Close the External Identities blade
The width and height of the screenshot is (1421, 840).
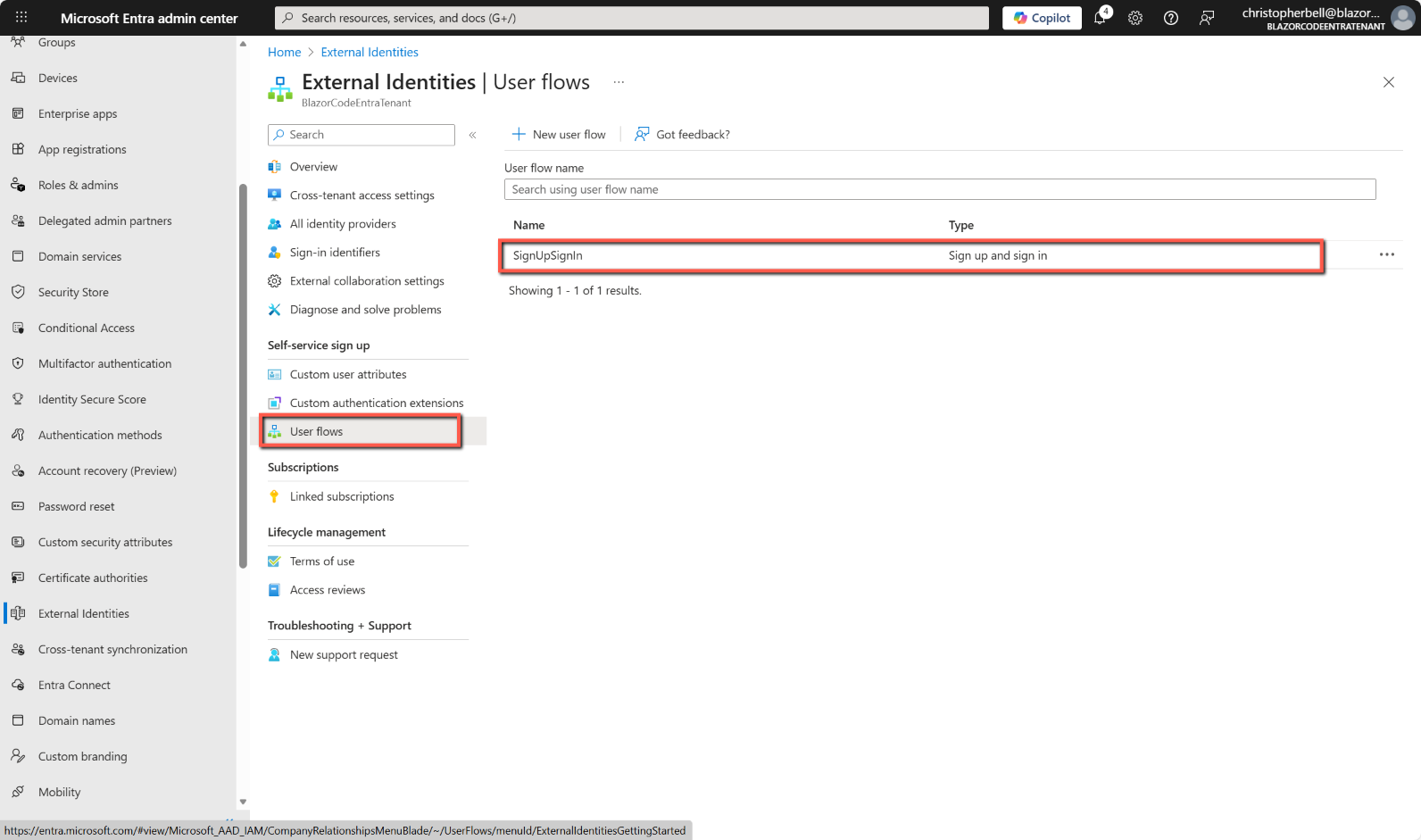click(1388, 82)
